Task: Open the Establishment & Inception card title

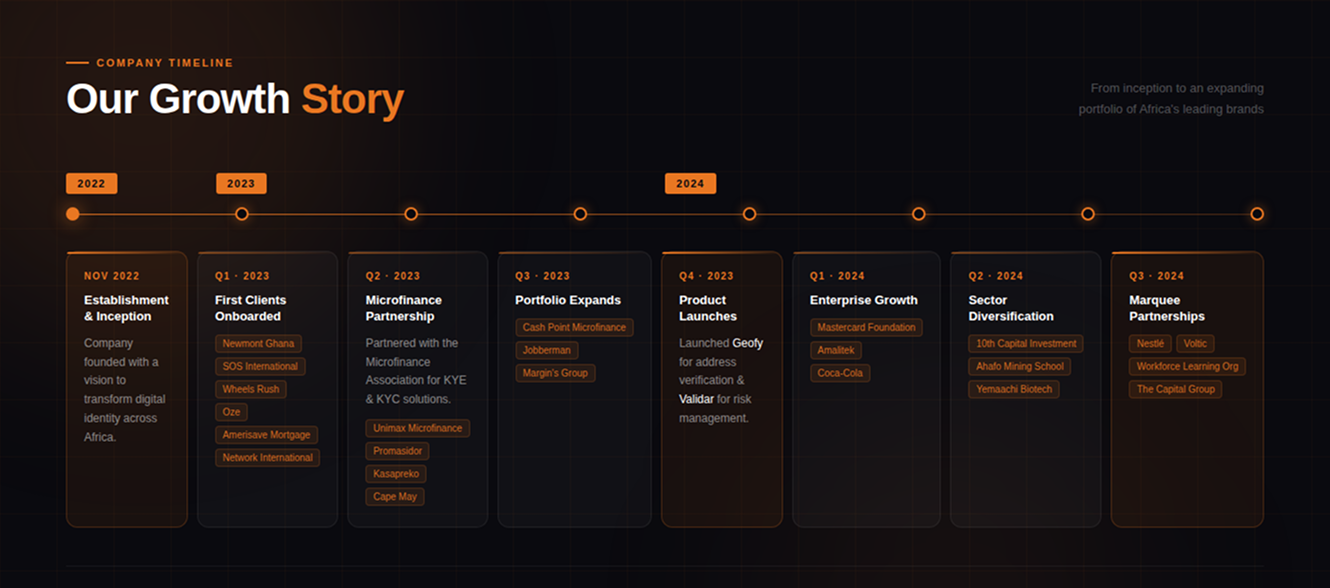Action: tap(126, 308)
